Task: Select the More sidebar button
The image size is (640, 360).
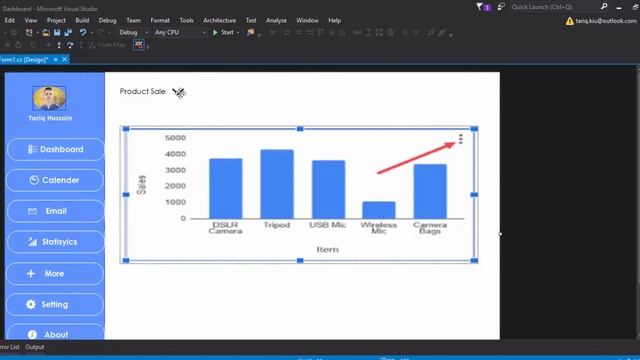Action: pos(55,273)
